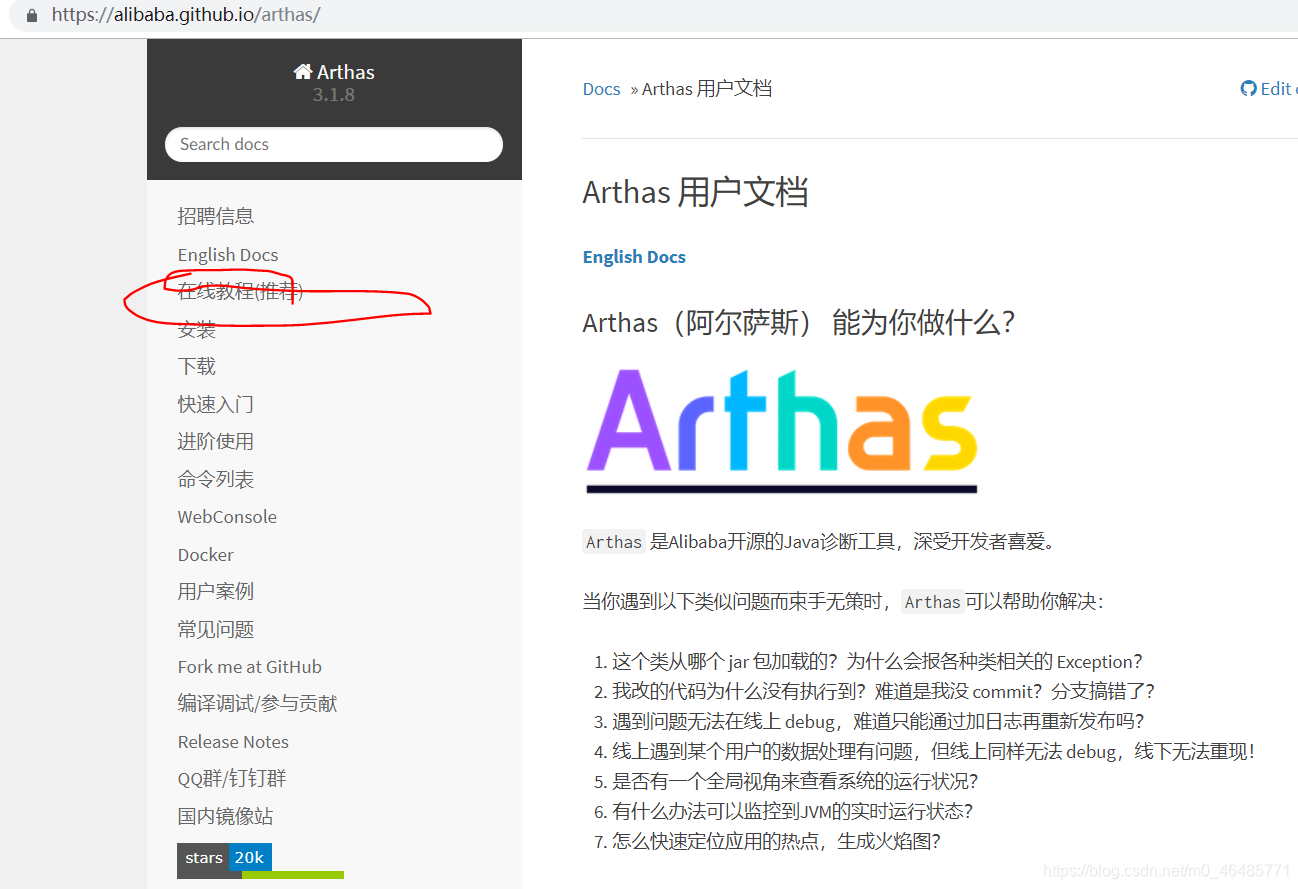Focus the Search docs input field

[x=334, y=144]
